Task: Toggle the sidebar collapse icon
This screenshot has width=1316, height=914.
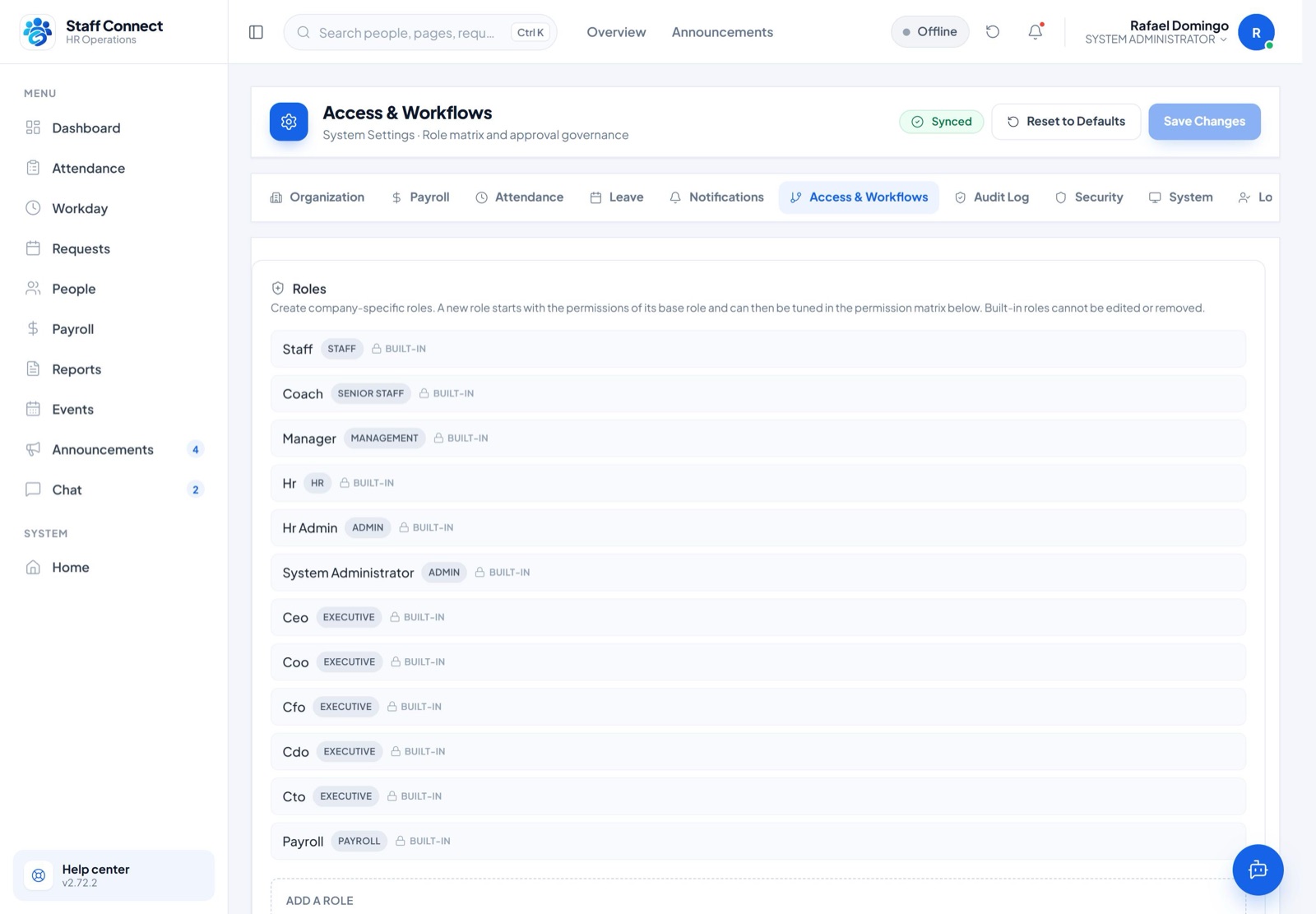Action: pos(256,32)
